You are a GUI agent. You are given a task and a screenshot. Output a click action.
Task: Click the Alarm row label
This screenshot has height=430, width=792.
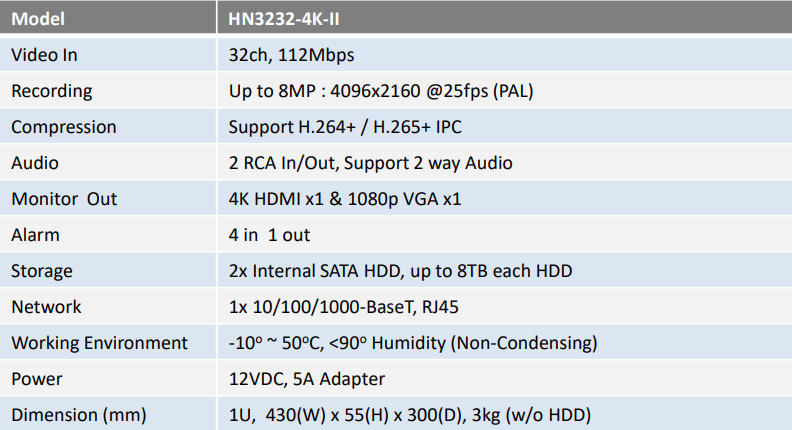click(35, 235)
